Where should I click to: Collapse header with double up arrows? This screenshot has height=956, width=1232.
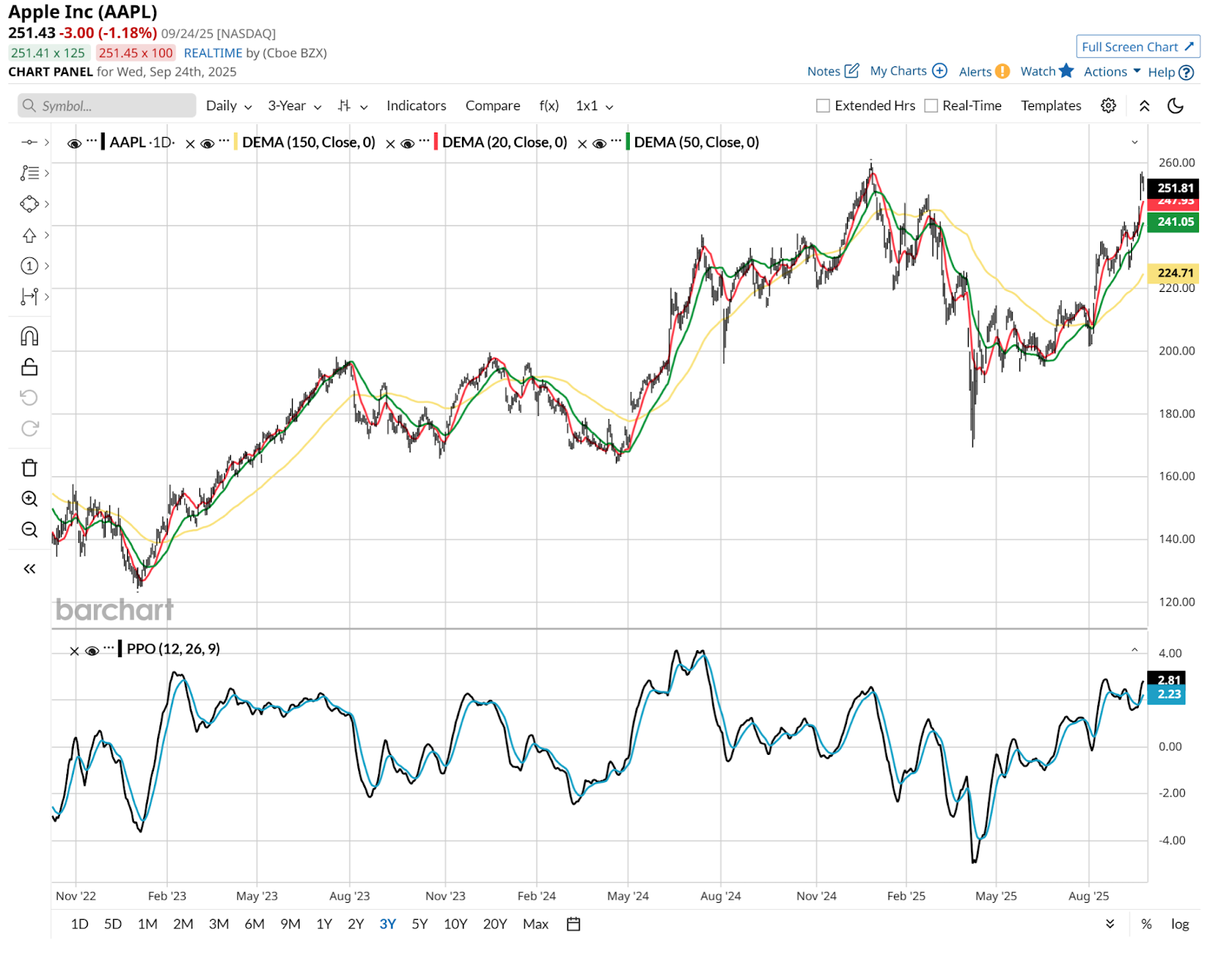point(1144,106)
